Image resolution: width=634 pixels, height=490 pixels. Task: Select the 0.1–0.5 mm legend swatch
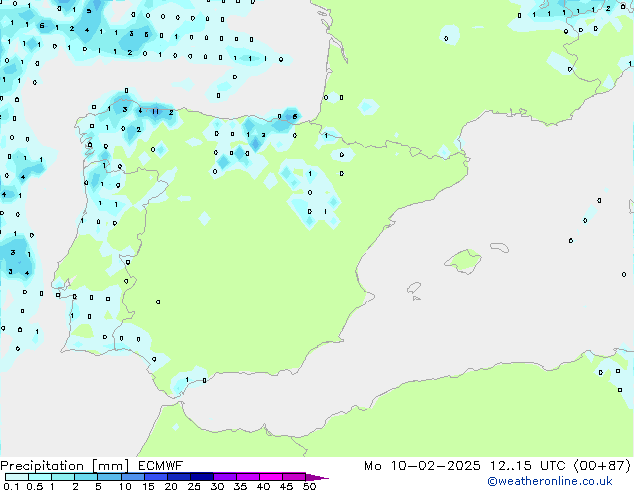(17, 477)
